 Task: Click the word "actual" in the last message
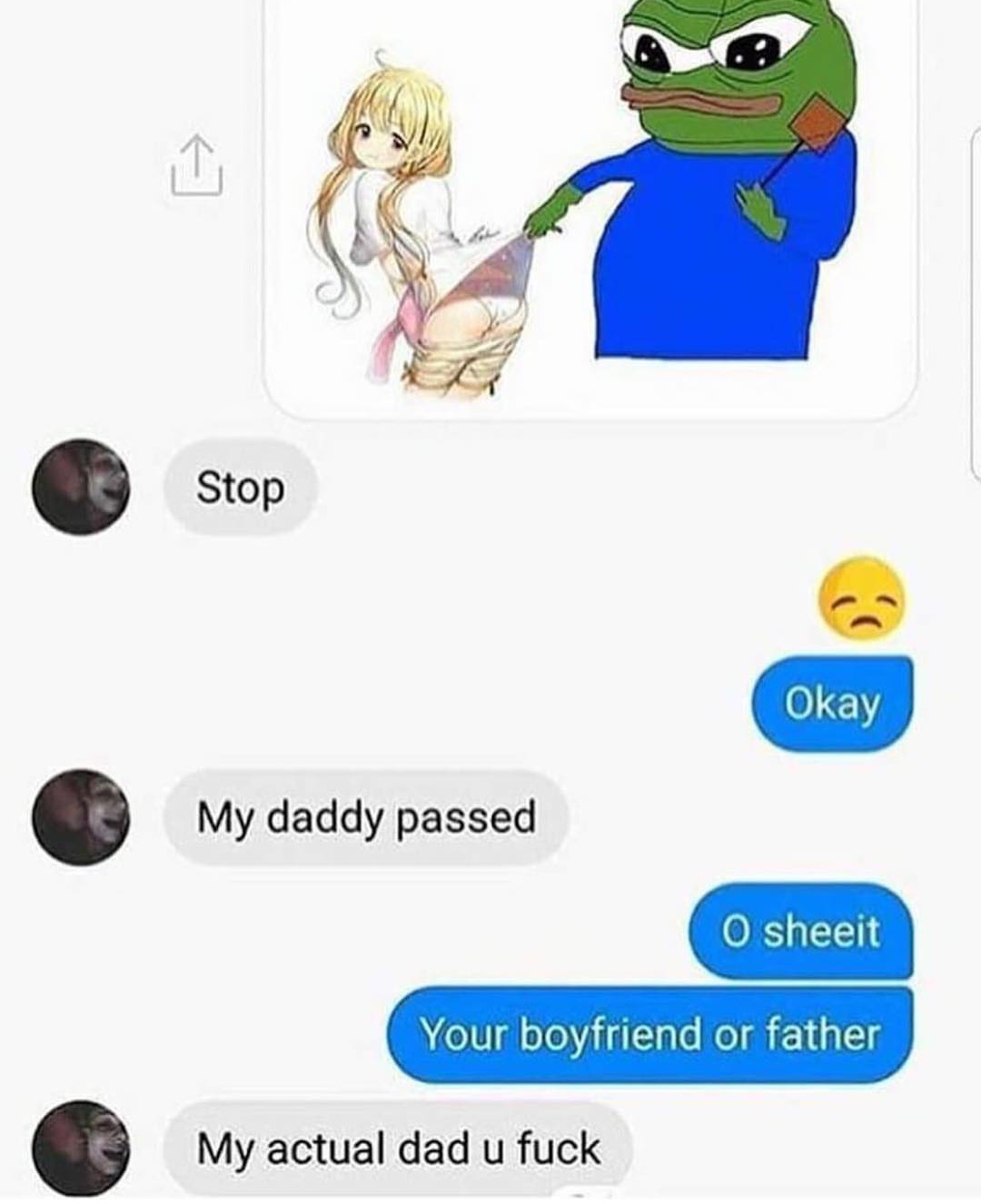click(x=328, y=1149)
